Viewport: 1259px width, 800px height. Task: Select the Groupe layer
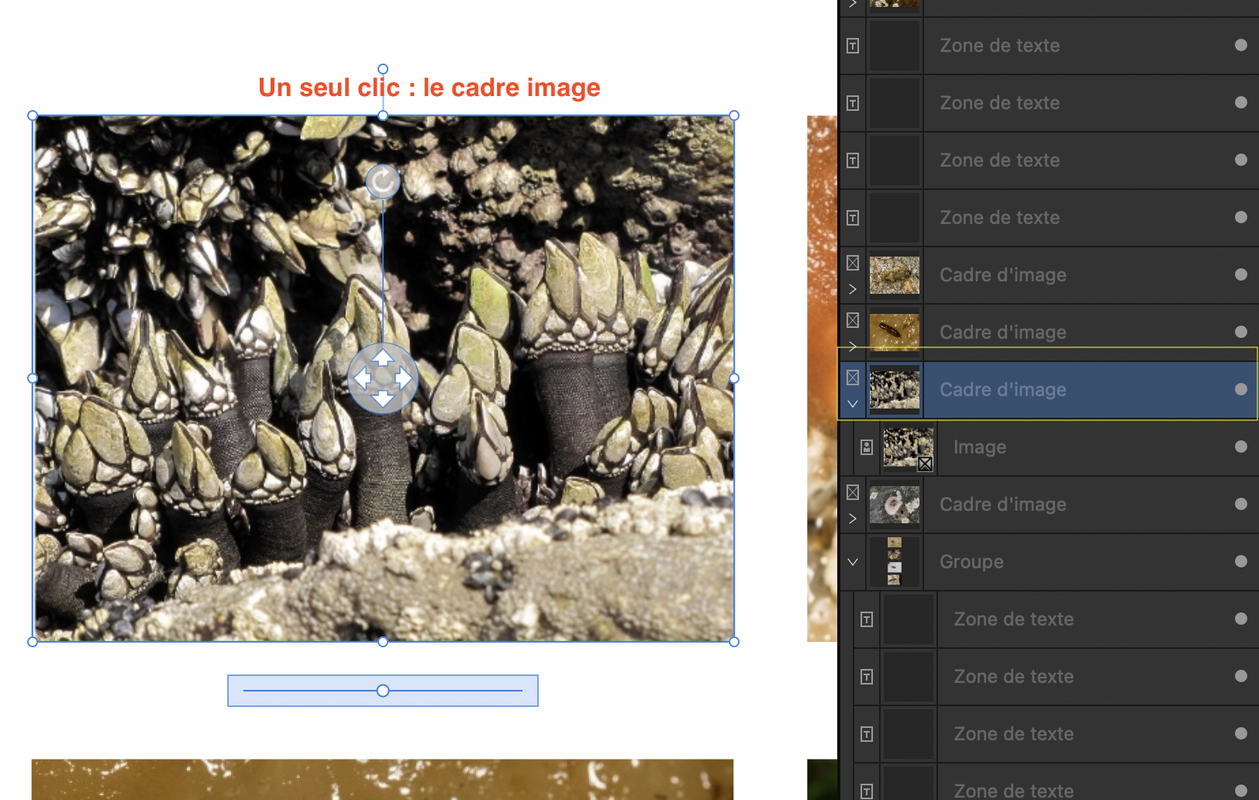click(x=1048, y=562)
